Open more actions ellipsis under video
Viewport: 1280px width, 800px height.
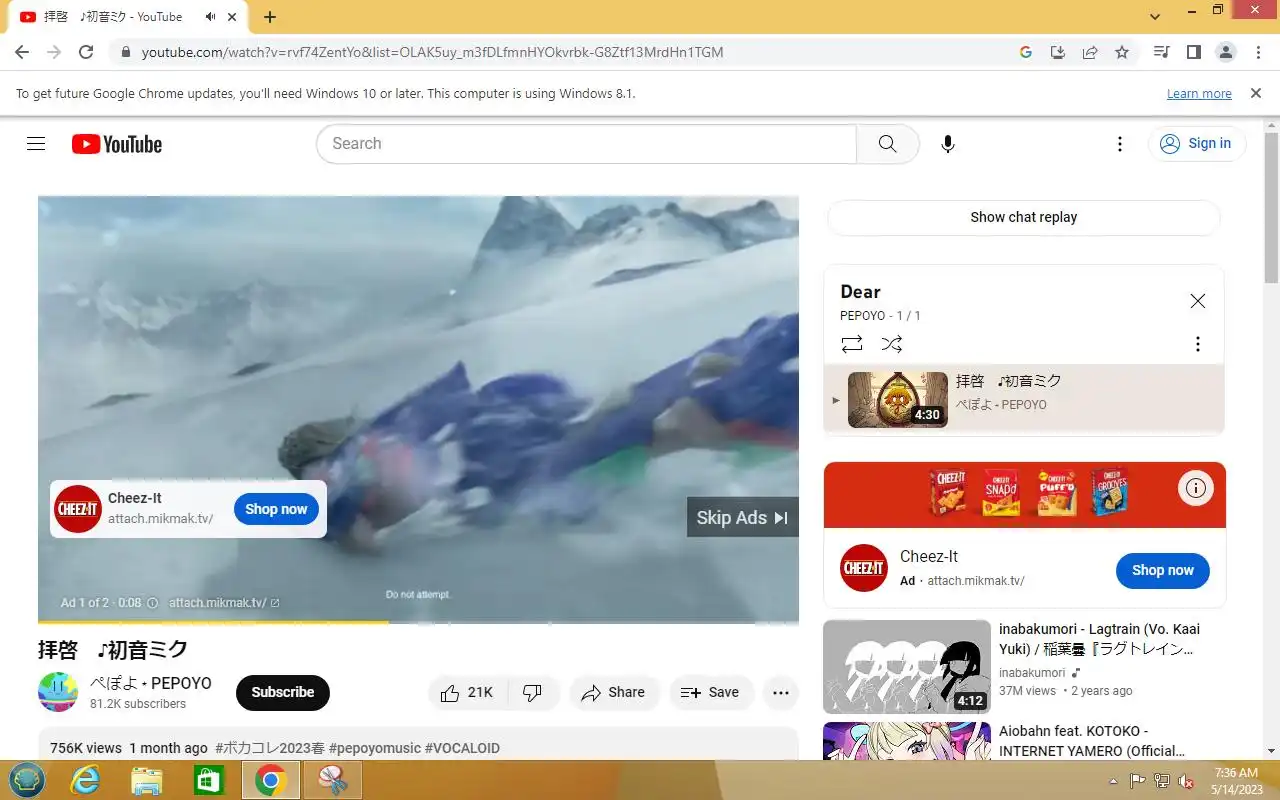click(x=781, y=692)
